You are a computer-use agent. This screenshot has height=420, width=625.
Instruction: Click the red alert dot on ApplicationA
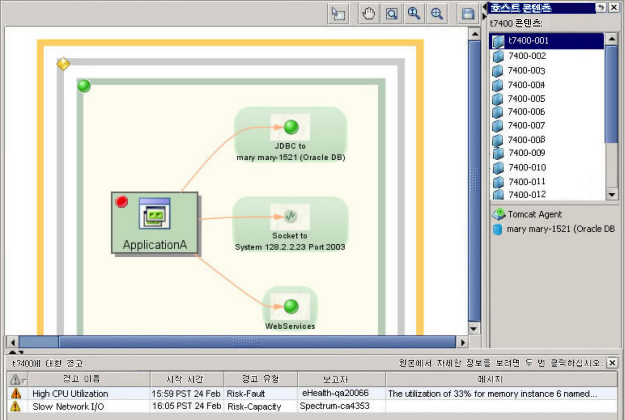coord(122,202)
